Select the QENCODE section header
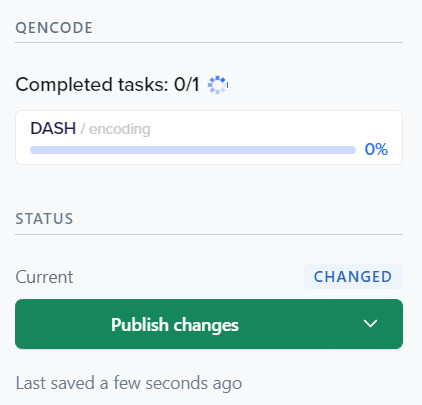 (54, 28)
